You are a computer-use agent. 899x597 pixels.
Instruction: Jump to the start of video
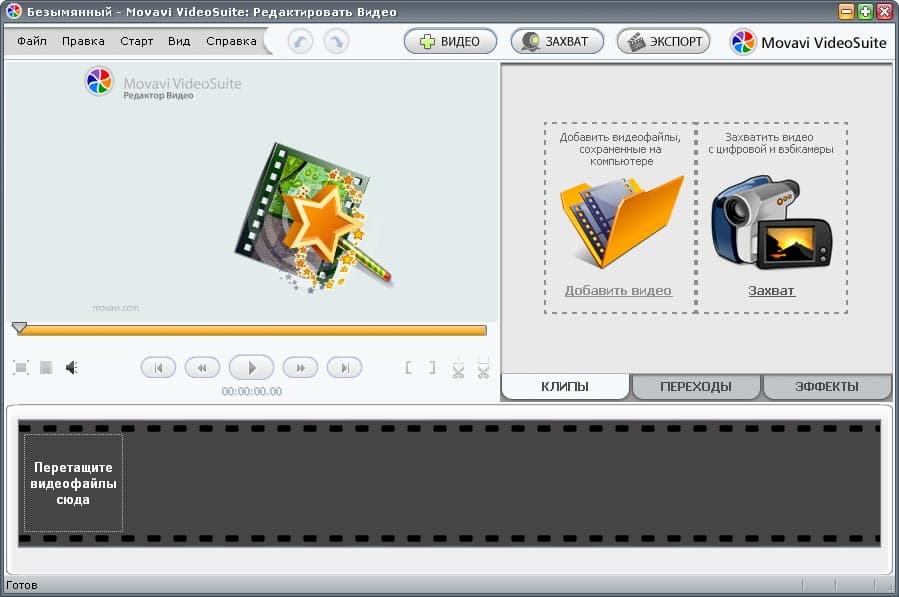tap(158, 368)
